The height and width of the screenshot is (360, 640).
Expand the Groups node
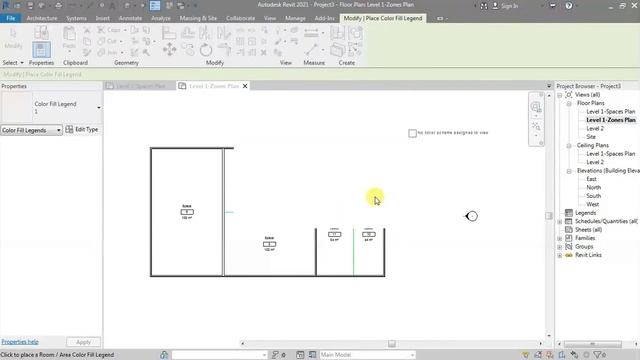point(560,247)
